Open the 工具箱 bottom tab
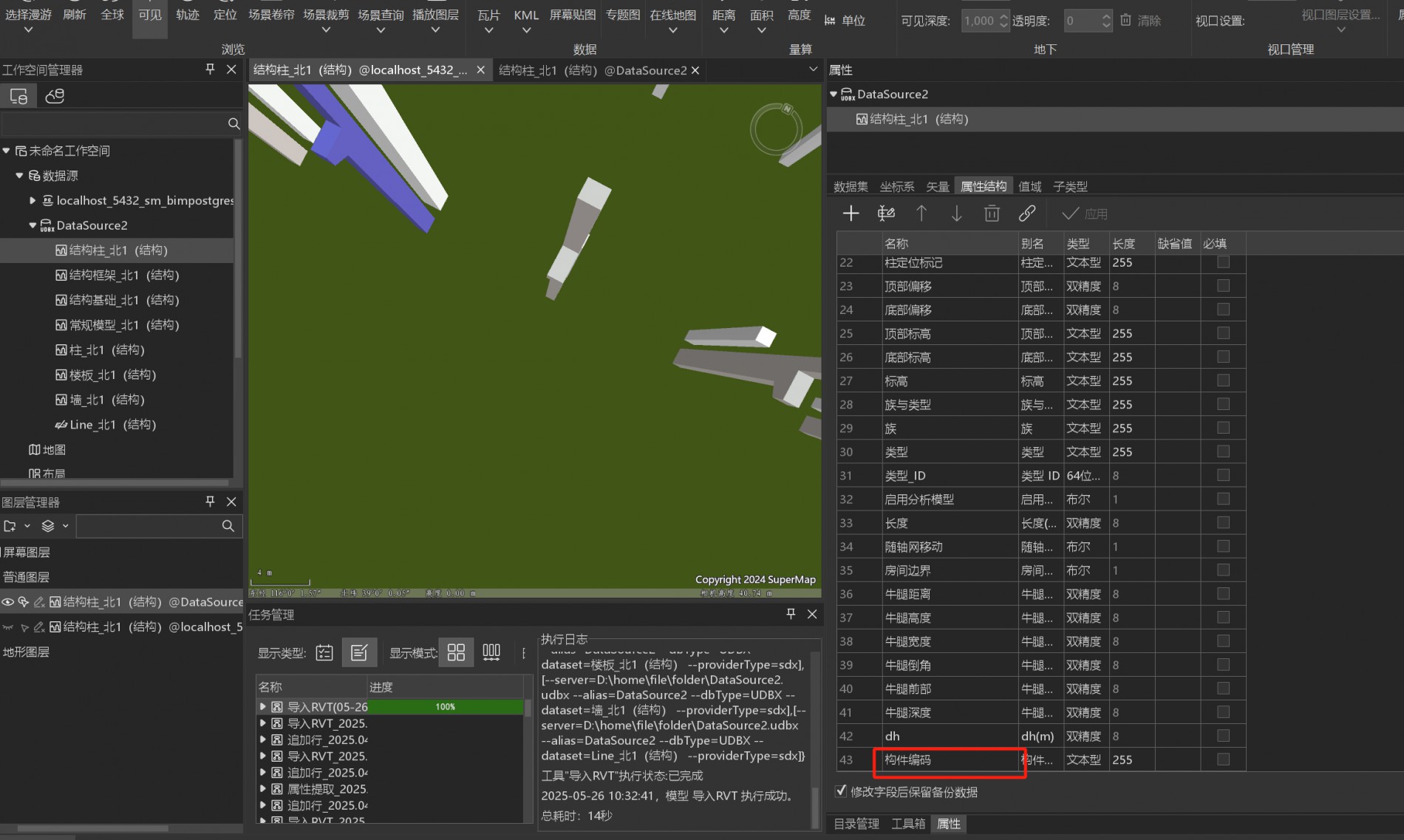The height and width of the screenshot is (840, 1404). click(908, 824)
